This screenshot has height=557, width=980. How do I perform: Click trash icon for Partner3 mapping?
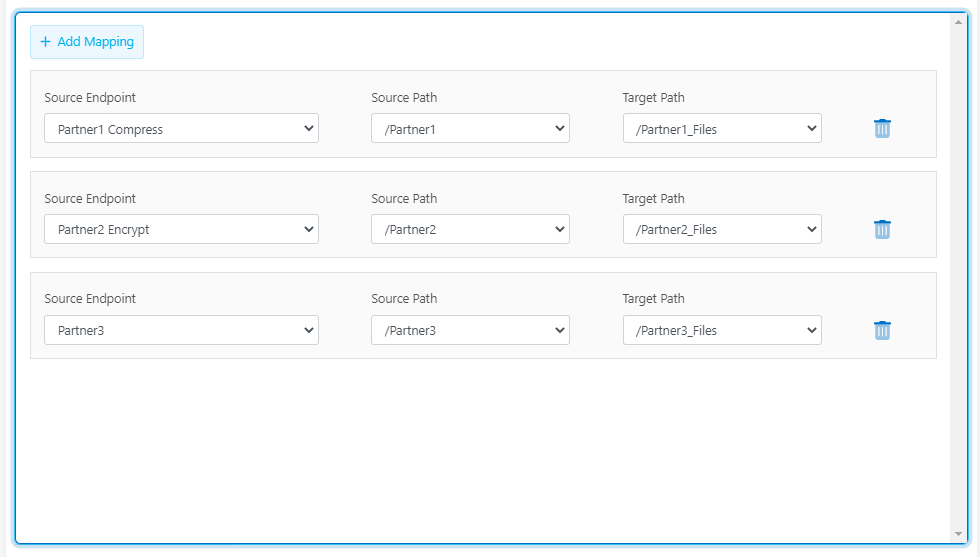tap(882, 330)
